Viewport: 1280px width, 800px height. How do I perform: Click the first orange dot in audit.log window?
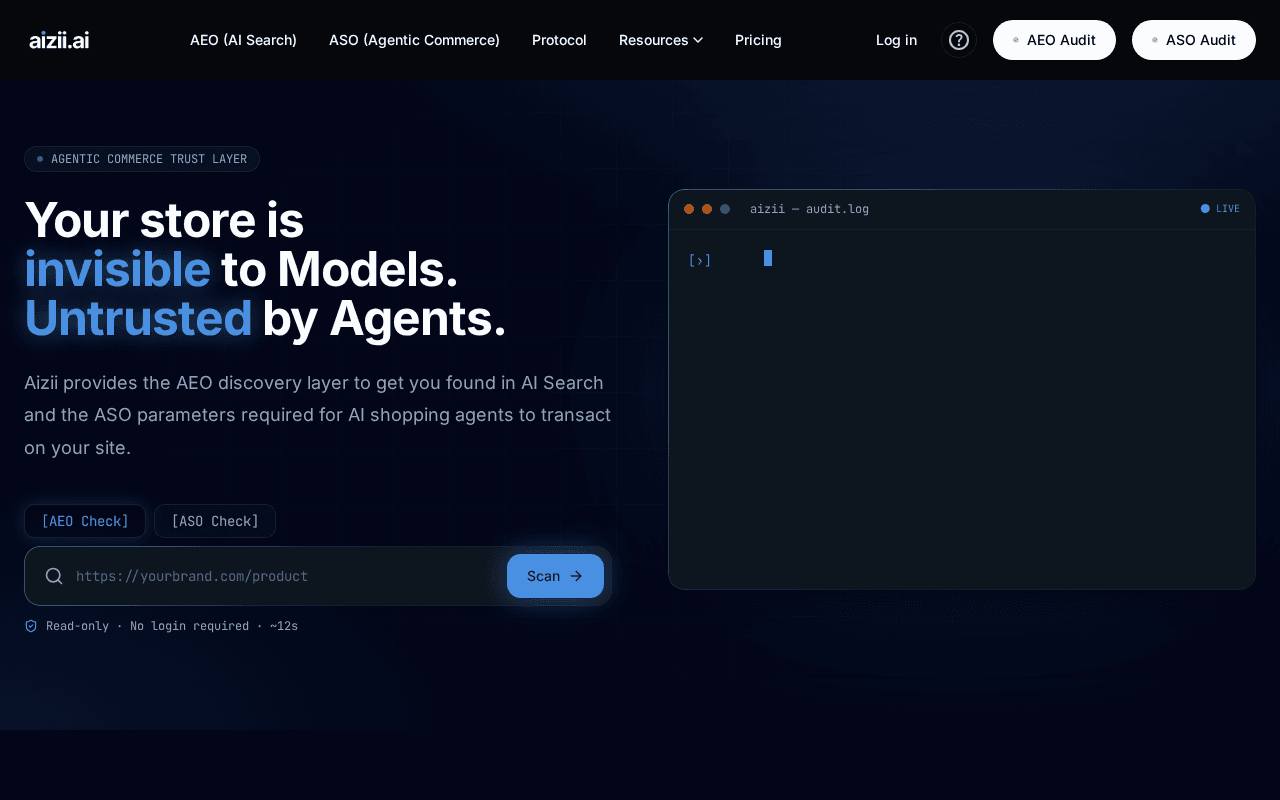click(x=689, y=209)
